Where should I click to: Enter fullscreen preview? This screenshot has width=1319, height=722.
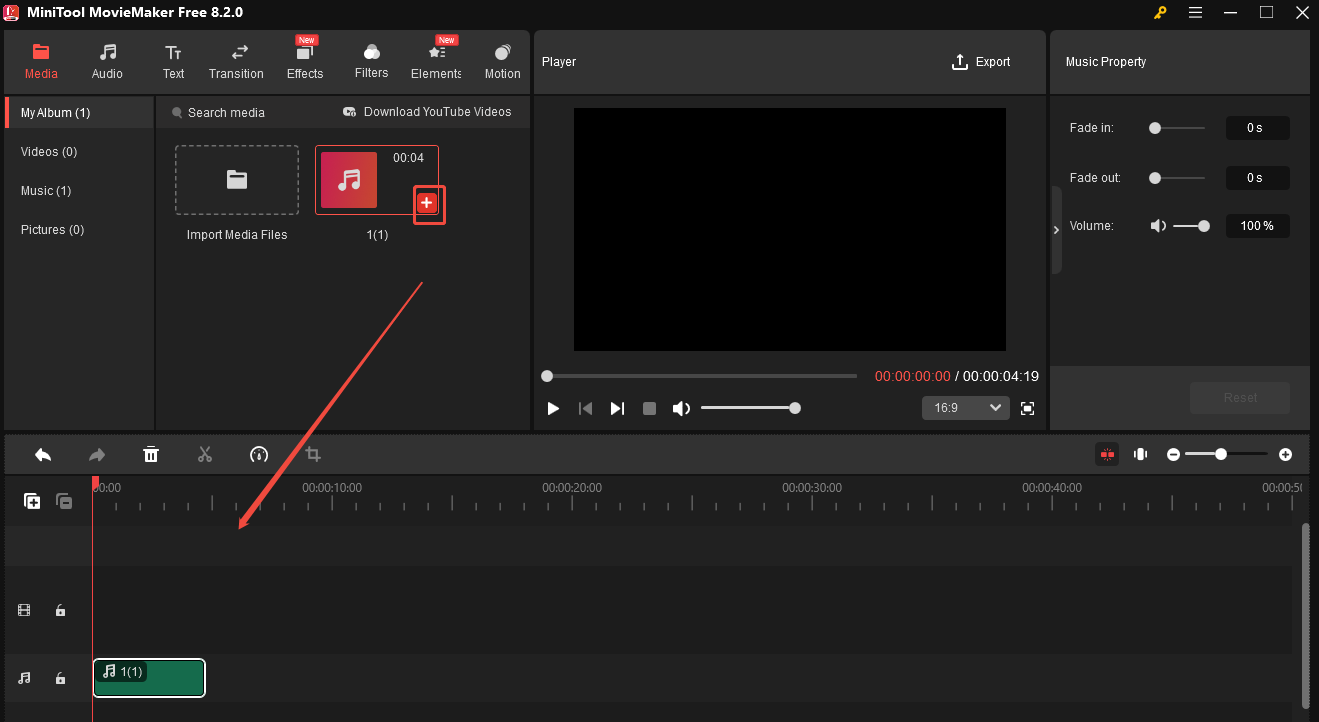(1027, 408)
